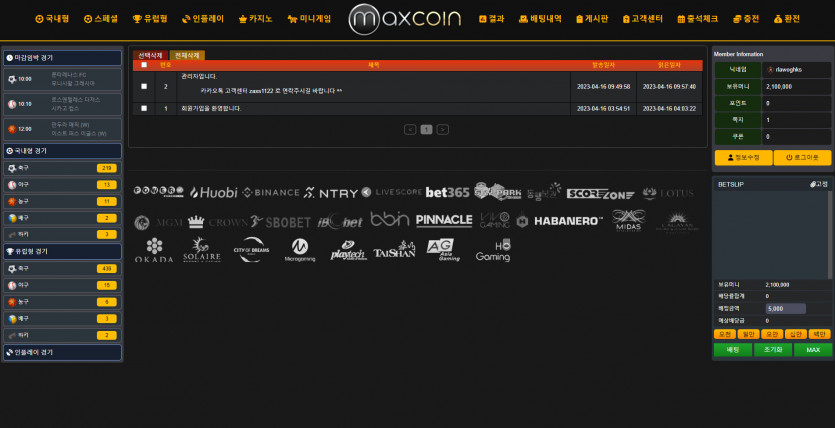
Task: Click the Playtech logo
Action: click(x=348, y=249)
